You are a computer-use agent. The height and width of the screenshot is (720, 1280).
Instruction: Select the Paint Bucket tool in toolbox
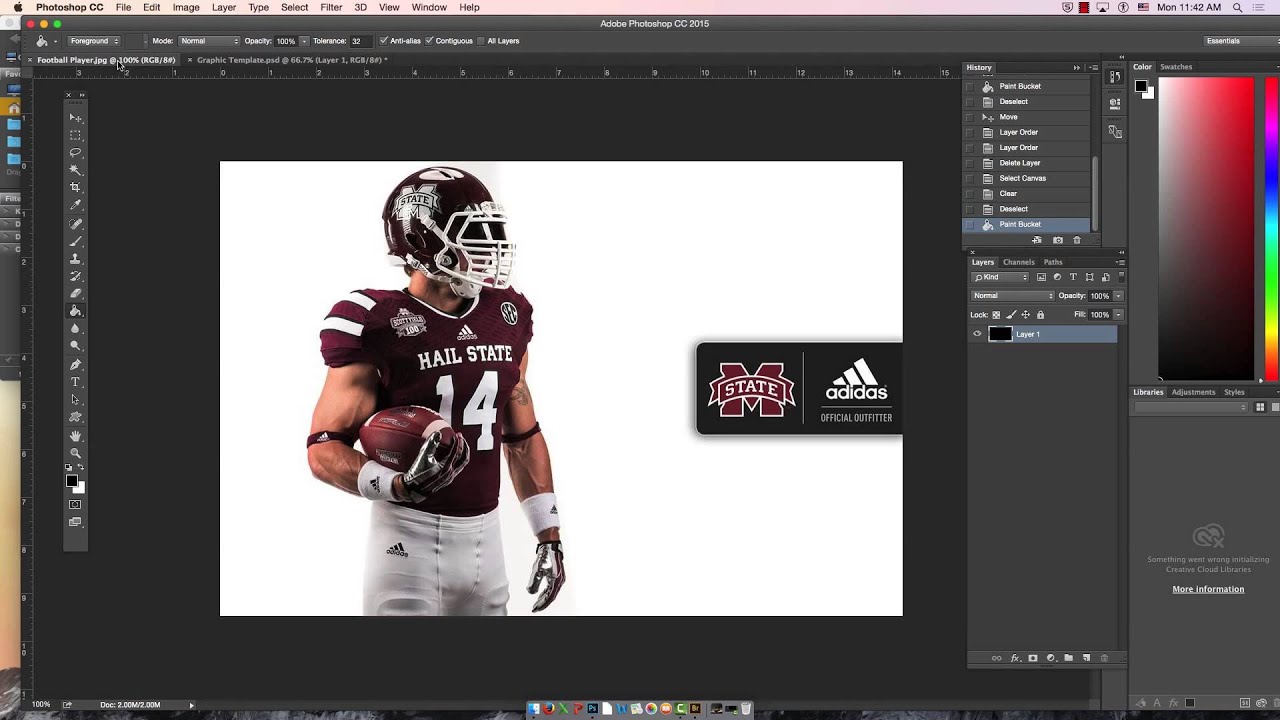click(x=75, y=311)
